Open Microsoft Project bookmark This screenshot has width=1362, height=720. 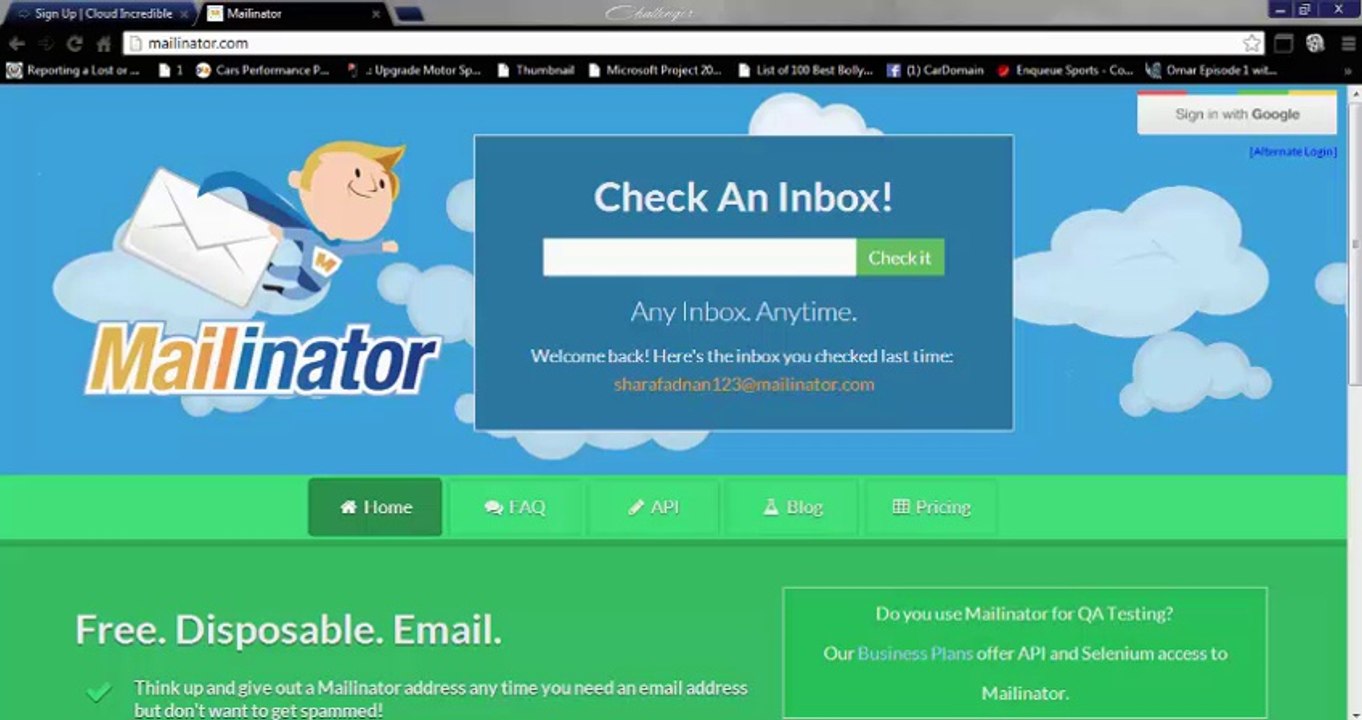tap(655, 71)
